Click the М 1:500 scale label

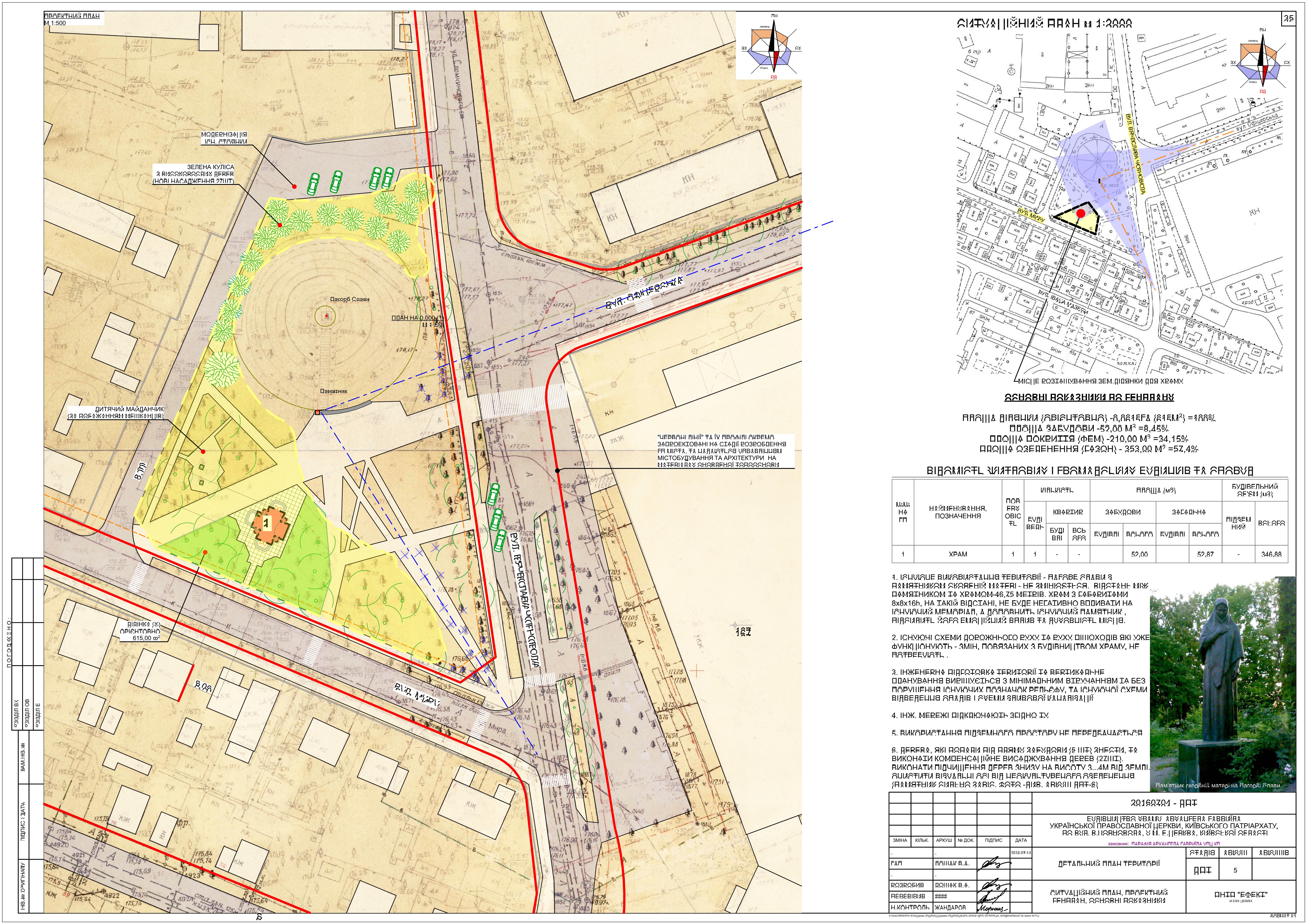pyautogui.click(x=55, y=23)
